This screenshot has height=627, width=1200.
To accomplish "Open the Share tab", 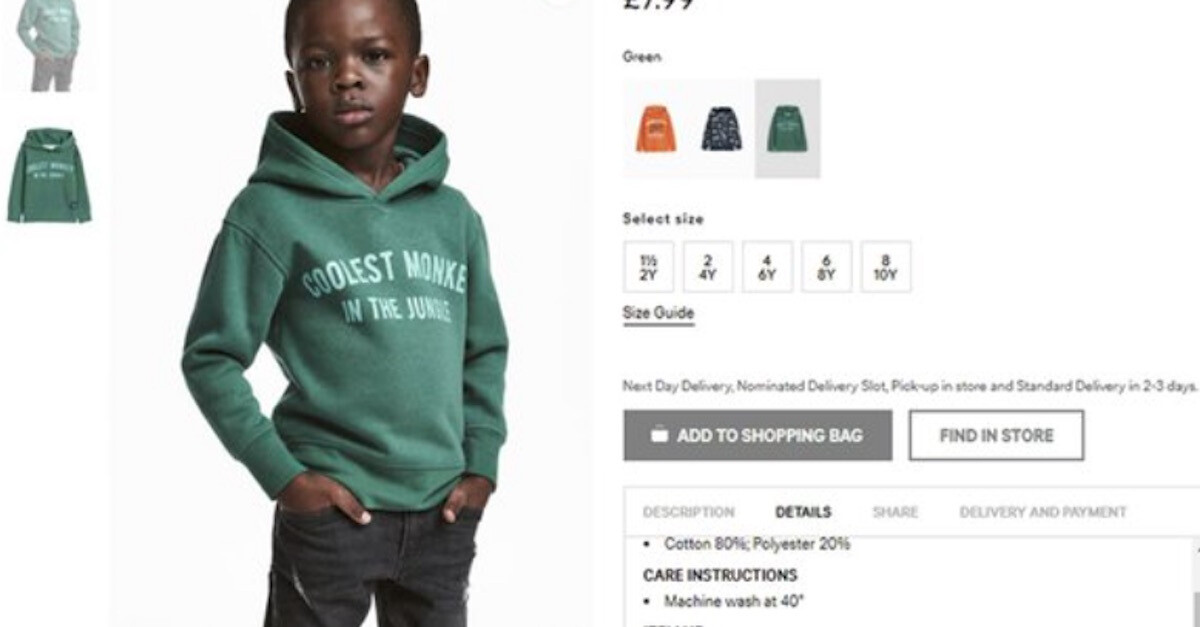I will (x=895, y=512).
